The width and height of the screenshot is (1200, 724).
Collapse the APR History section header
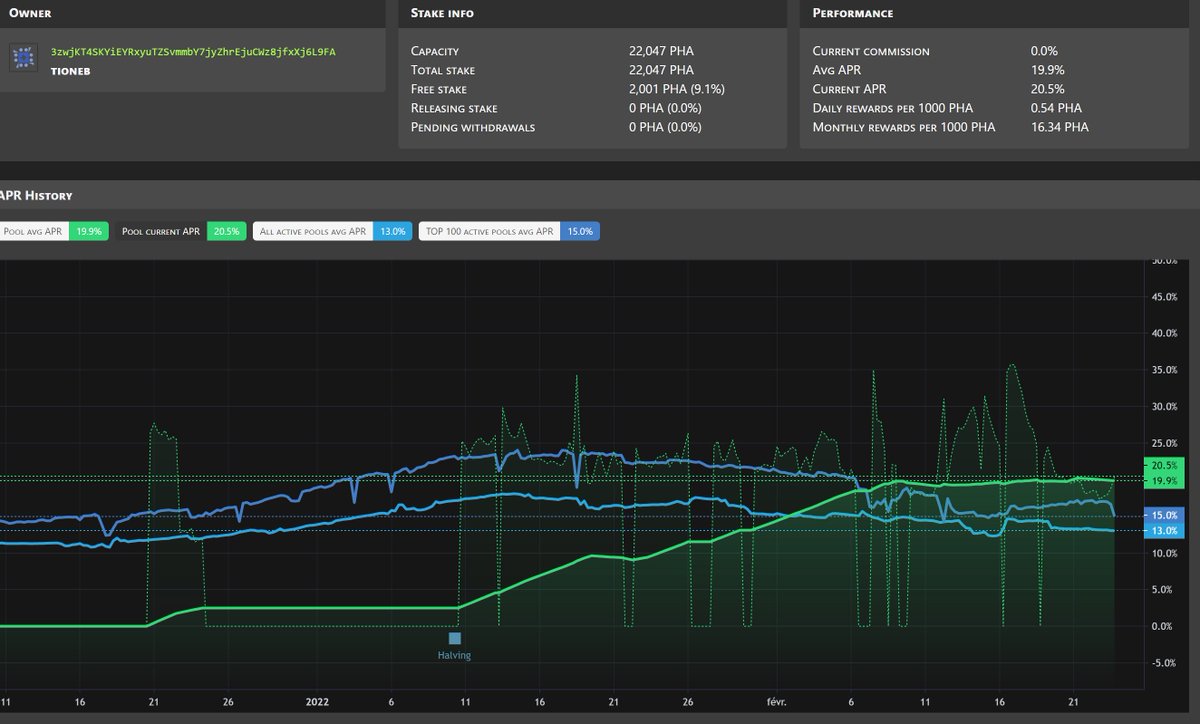pyautogui.click(x=36, y=195)
